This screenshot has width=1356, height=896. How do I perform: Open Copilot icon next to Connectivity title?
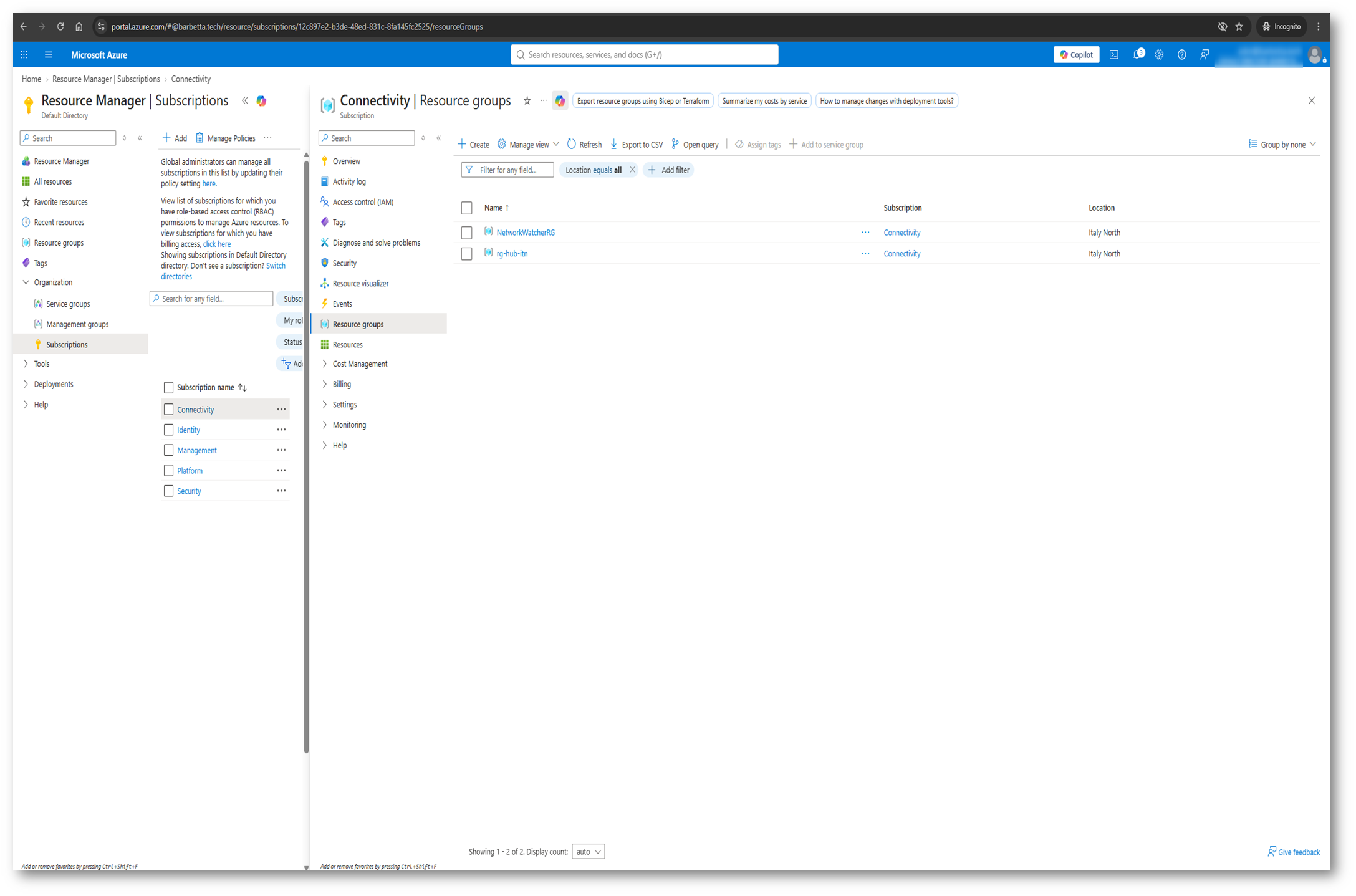pyautogui.click(x=560, y=101)
